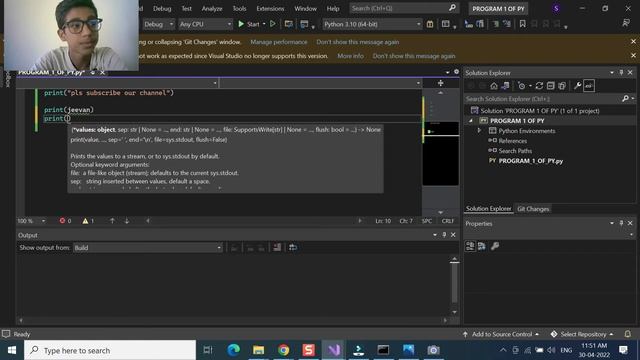
Task: Click the wrench Properties icon in Solution Explorer
Action: (577, 86)
